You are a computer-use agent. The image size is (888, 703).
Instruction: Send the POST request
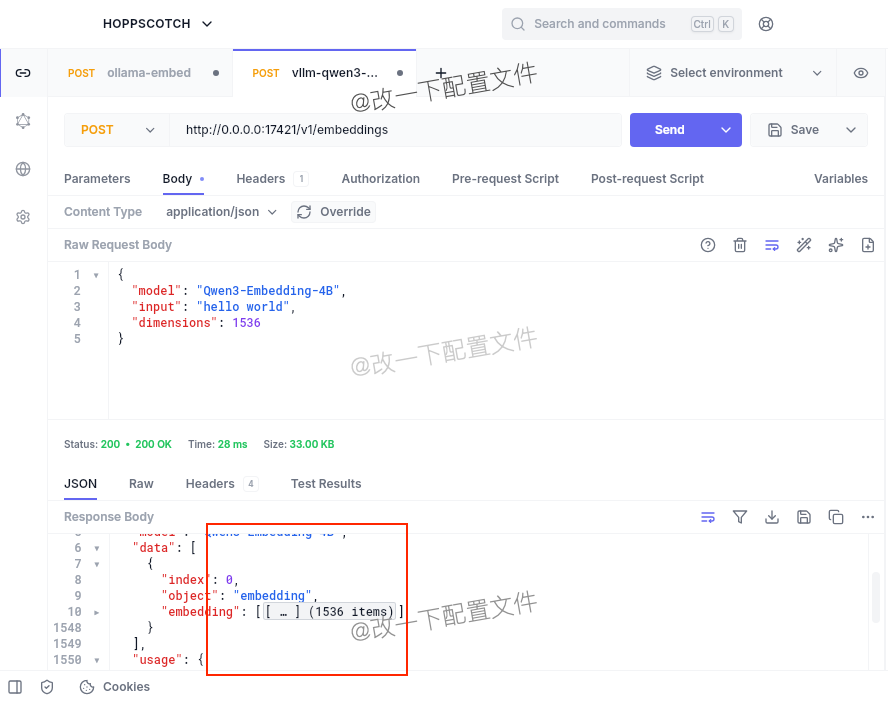point(670,130)
